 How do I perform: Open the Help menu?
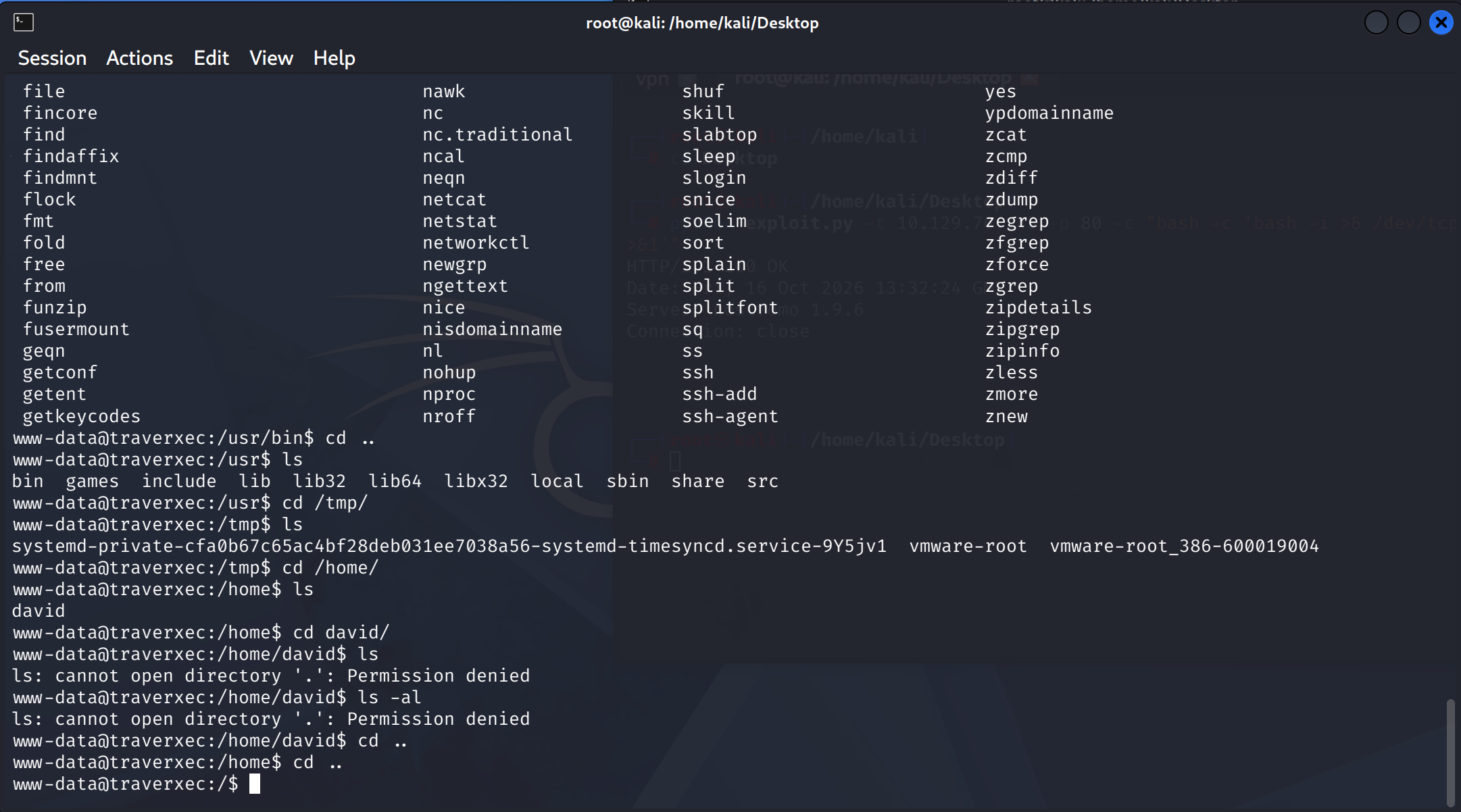(334, 58)
